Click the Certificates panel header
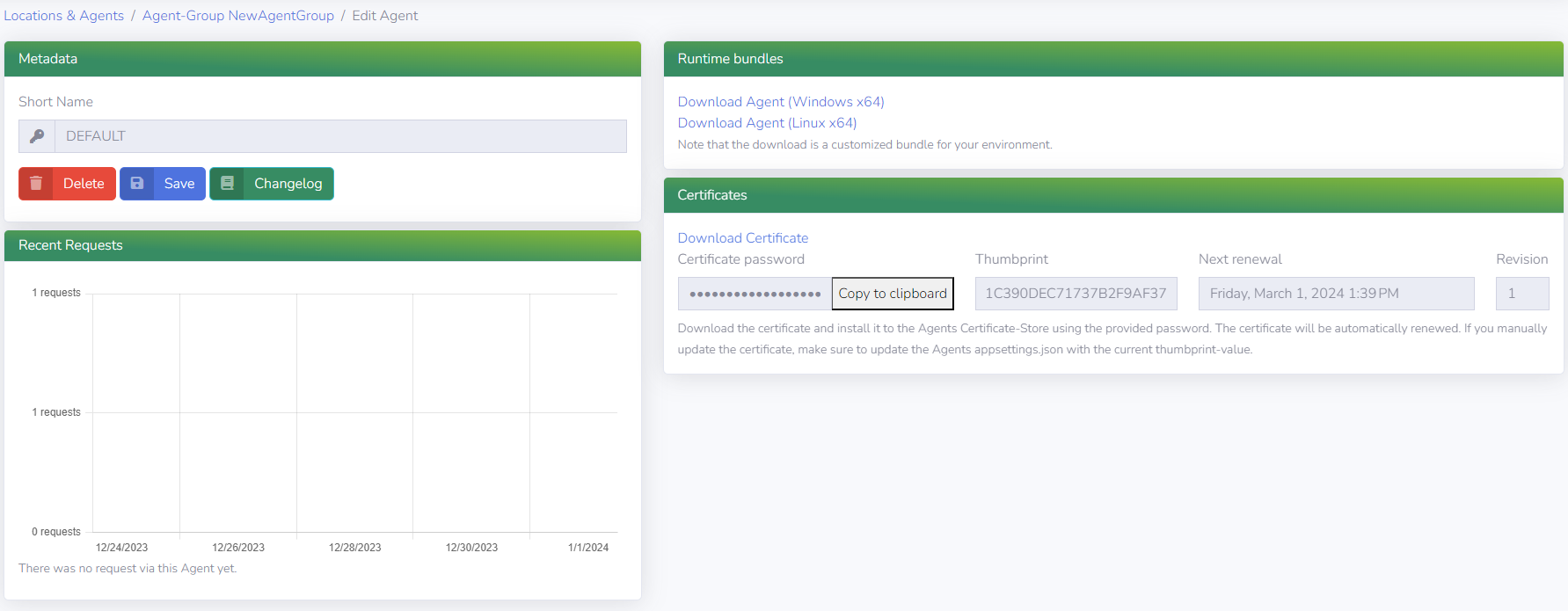The height and width of the screenshot is (611, 1568). (x=1112, y=195)
